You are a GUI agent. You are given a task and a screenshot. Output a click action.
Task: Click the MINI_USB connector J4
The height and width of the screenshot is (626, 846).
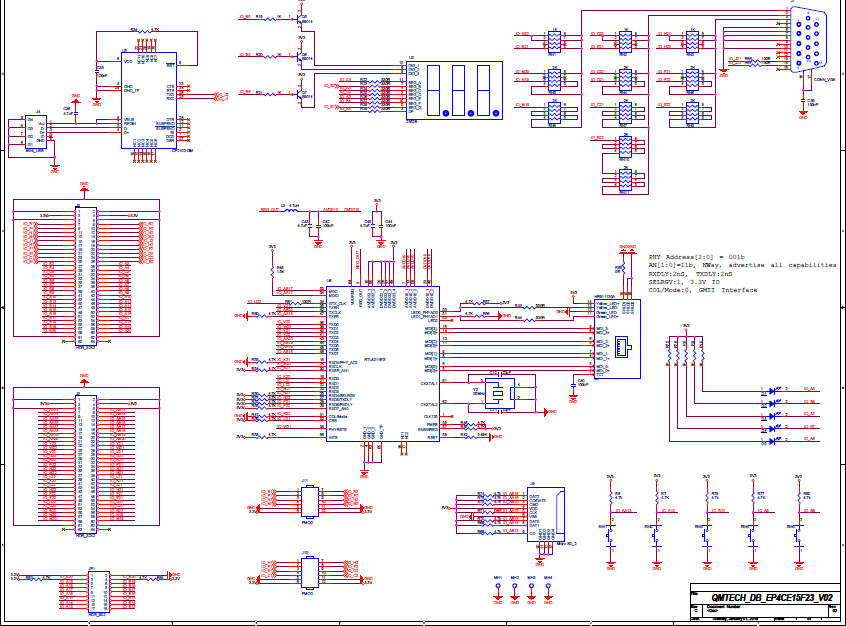click(x=36, y=132)
